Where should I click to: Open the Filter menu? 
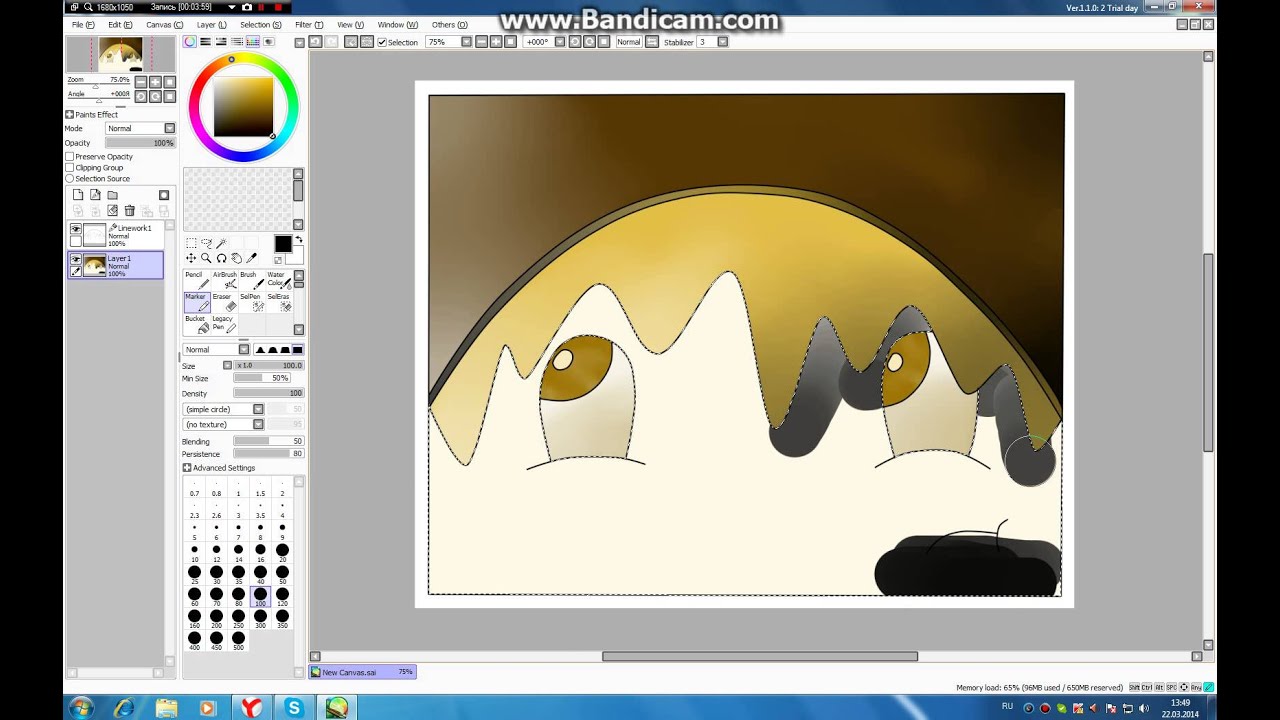coord(309,25)
